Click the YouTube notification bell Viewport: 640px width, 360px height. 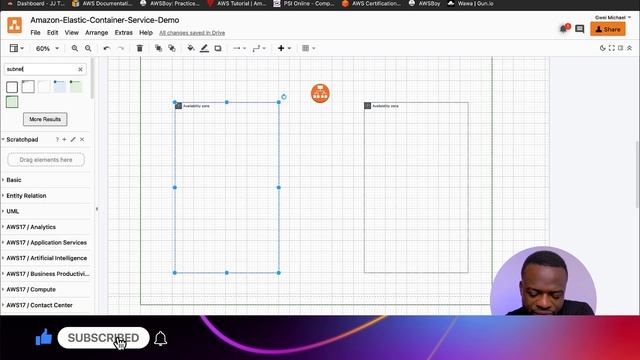click(160, 338)
